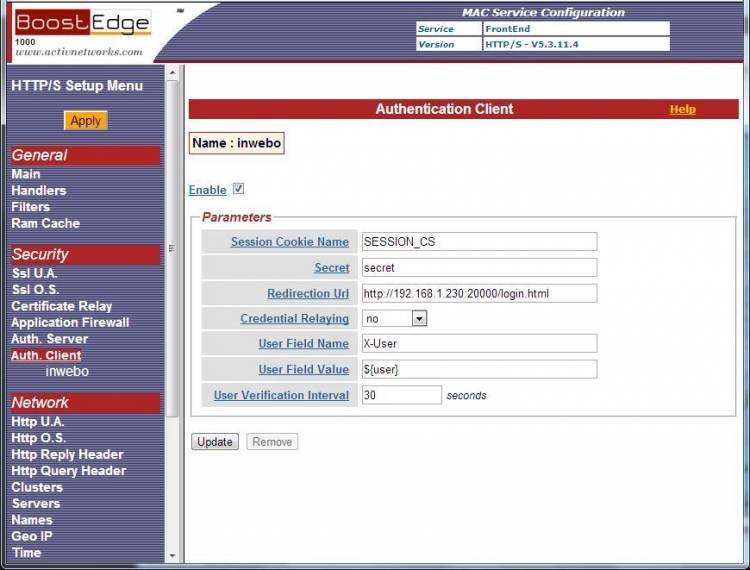The width and height of the screenshot is (750, 570).
Task: Toggle the Enable checkbox
Action: point(238,189)
